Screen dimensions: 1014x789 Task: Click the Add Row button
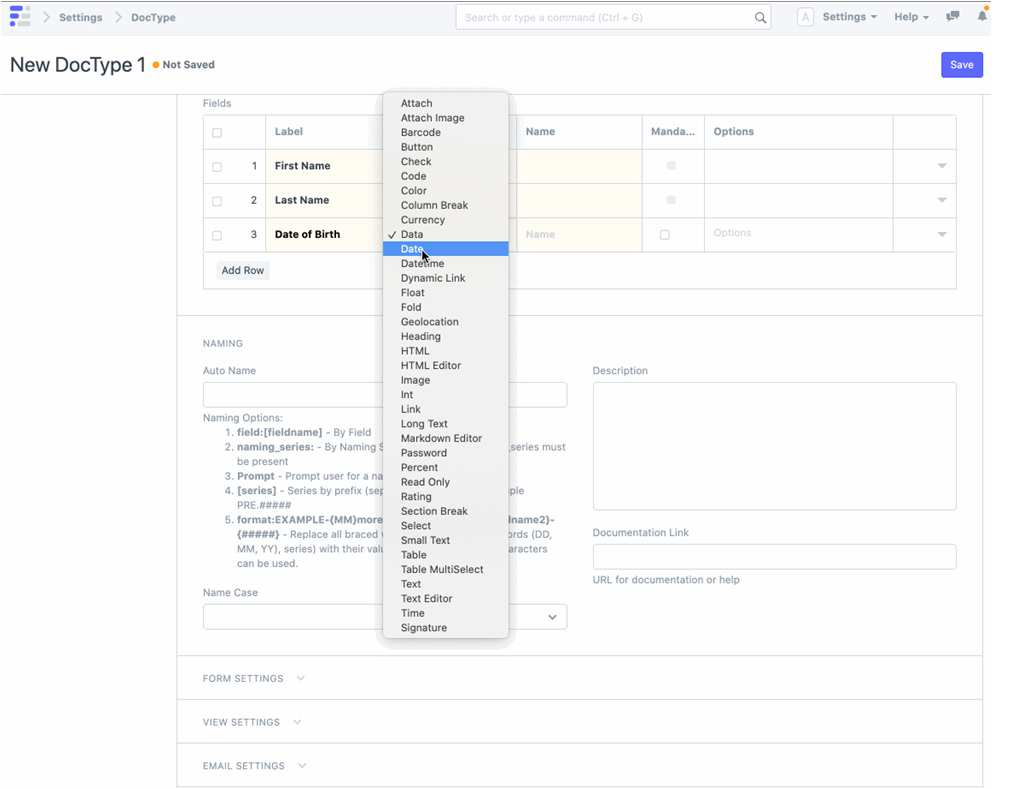click(x=243, y=270)
